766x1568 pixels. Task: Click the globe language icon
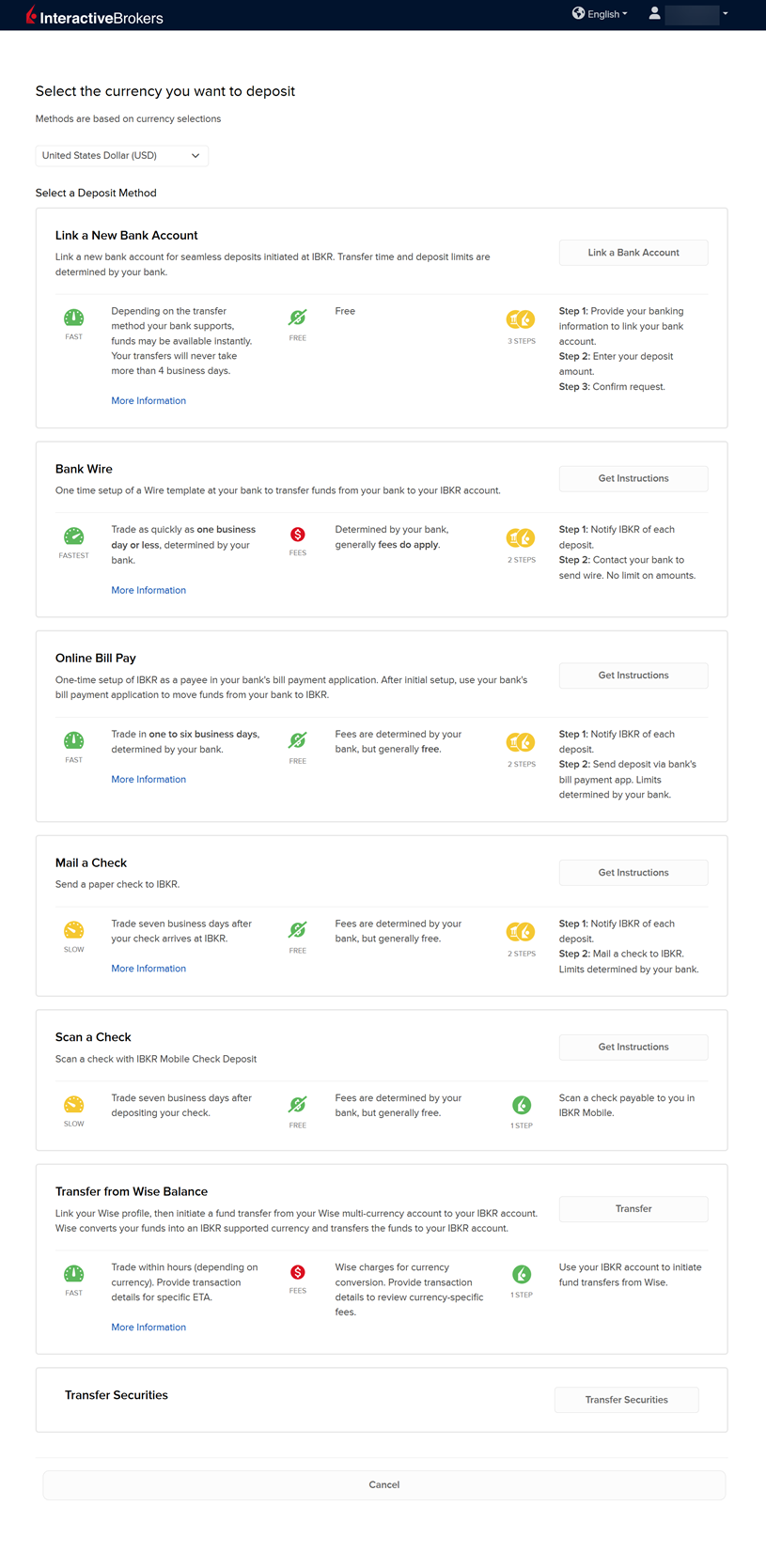point(578,13)
